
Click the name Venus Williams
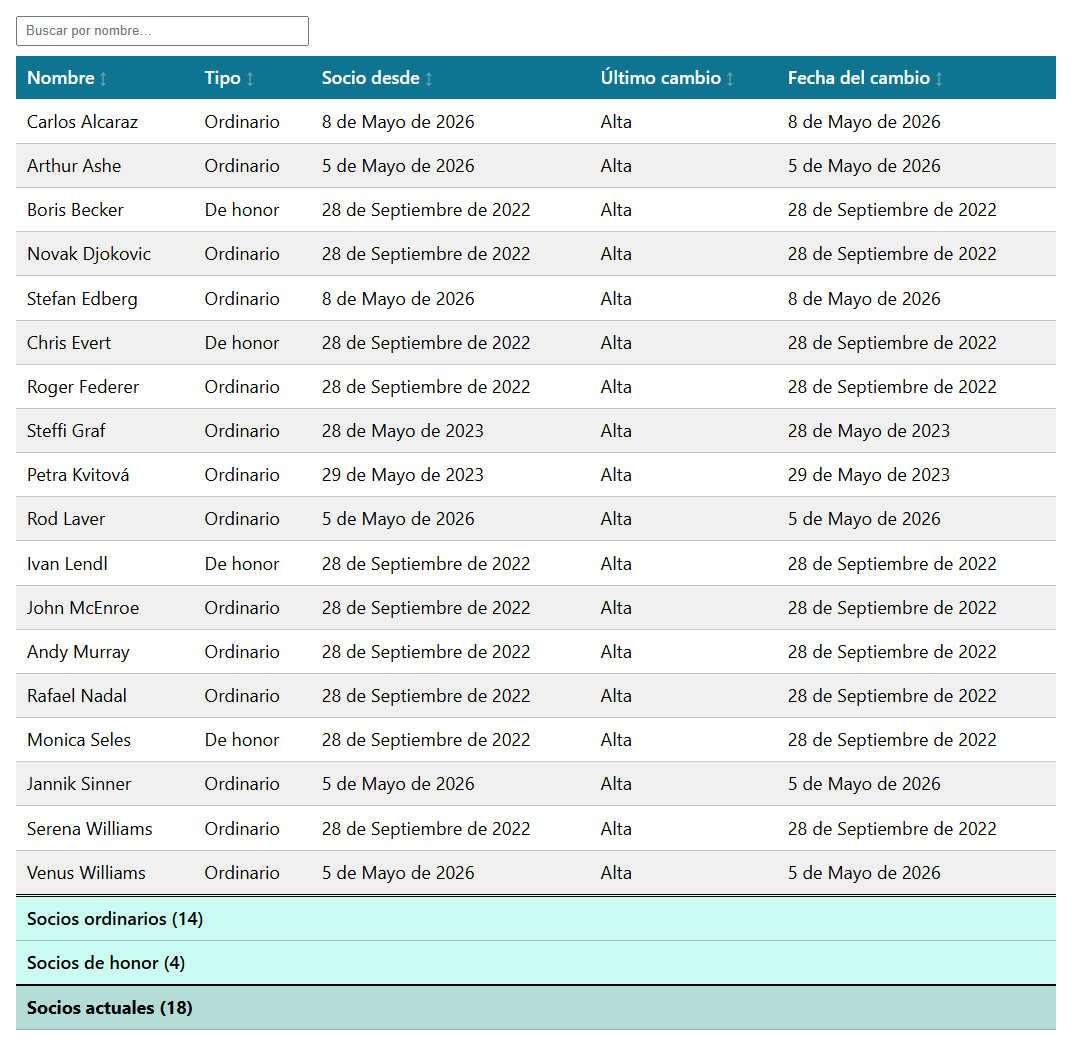pos(86,872)
